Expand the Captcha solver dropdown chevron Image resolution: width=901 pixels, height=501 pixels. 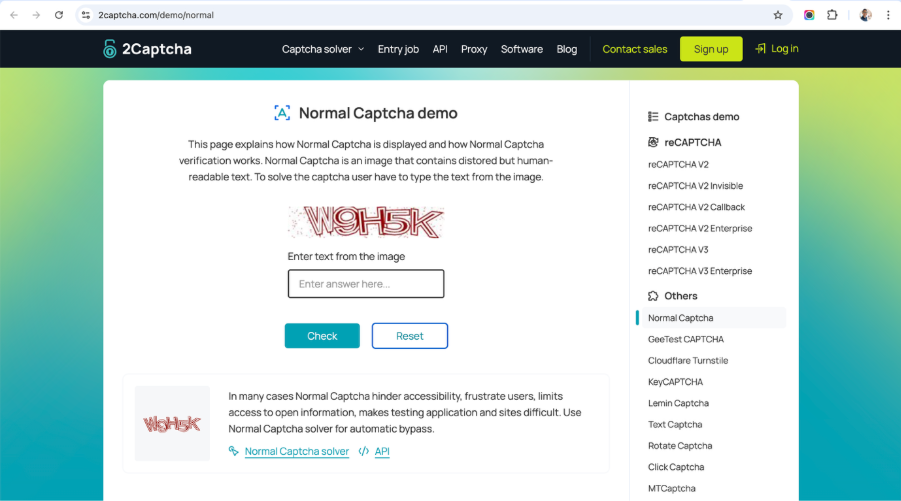pos(361,49)
